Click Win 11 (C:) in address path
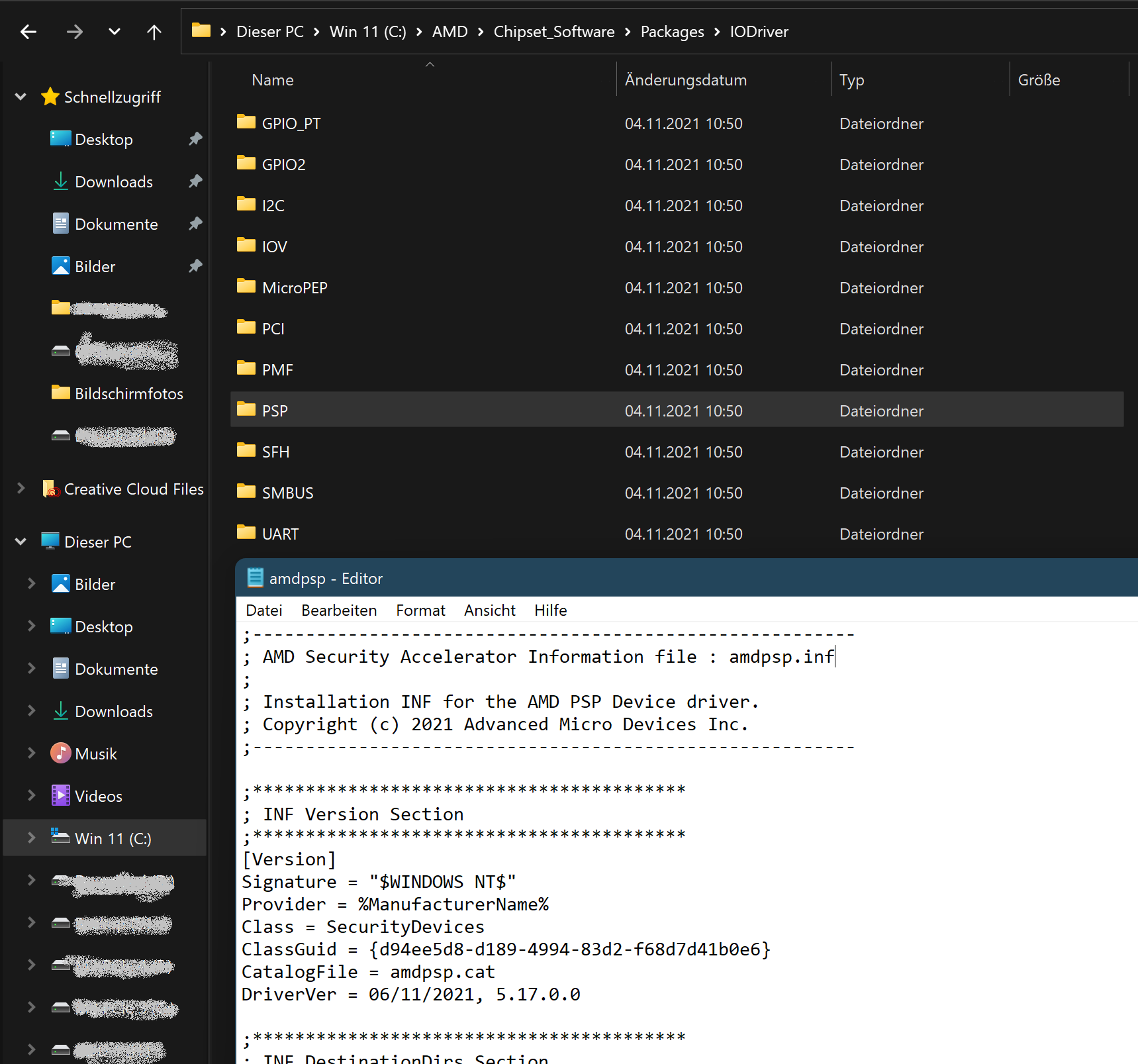Viewport: 1138px width, 1064px height. pos(368,32)
